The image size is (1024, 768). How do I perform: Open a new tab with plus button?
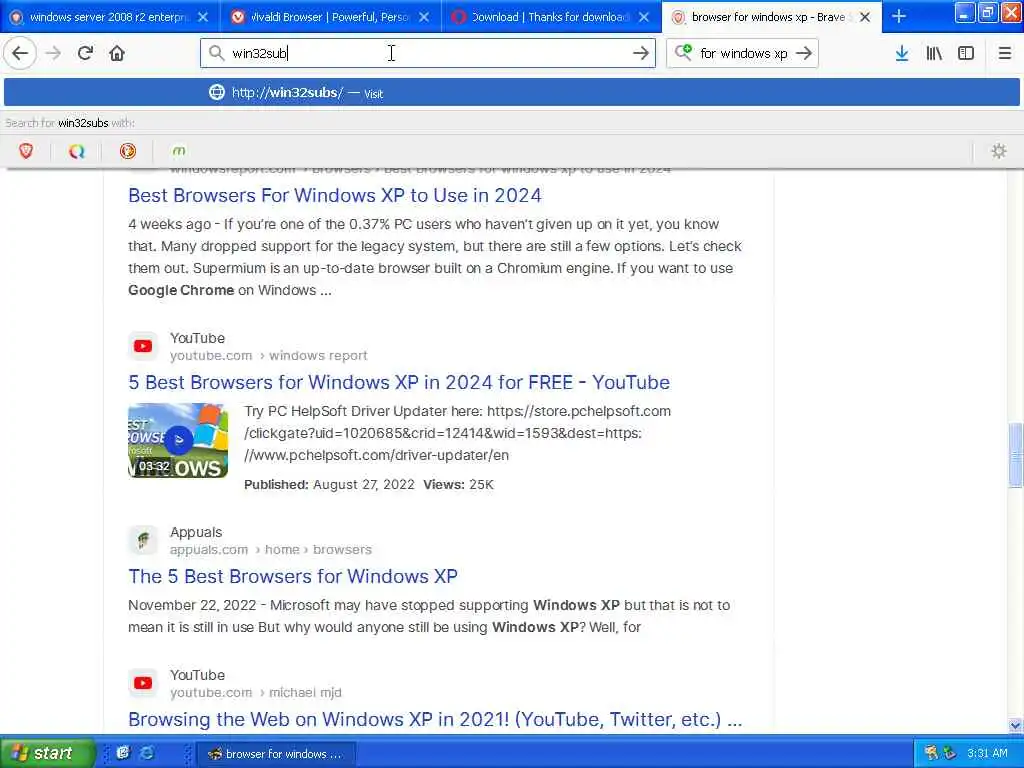[x=899, y=16]
